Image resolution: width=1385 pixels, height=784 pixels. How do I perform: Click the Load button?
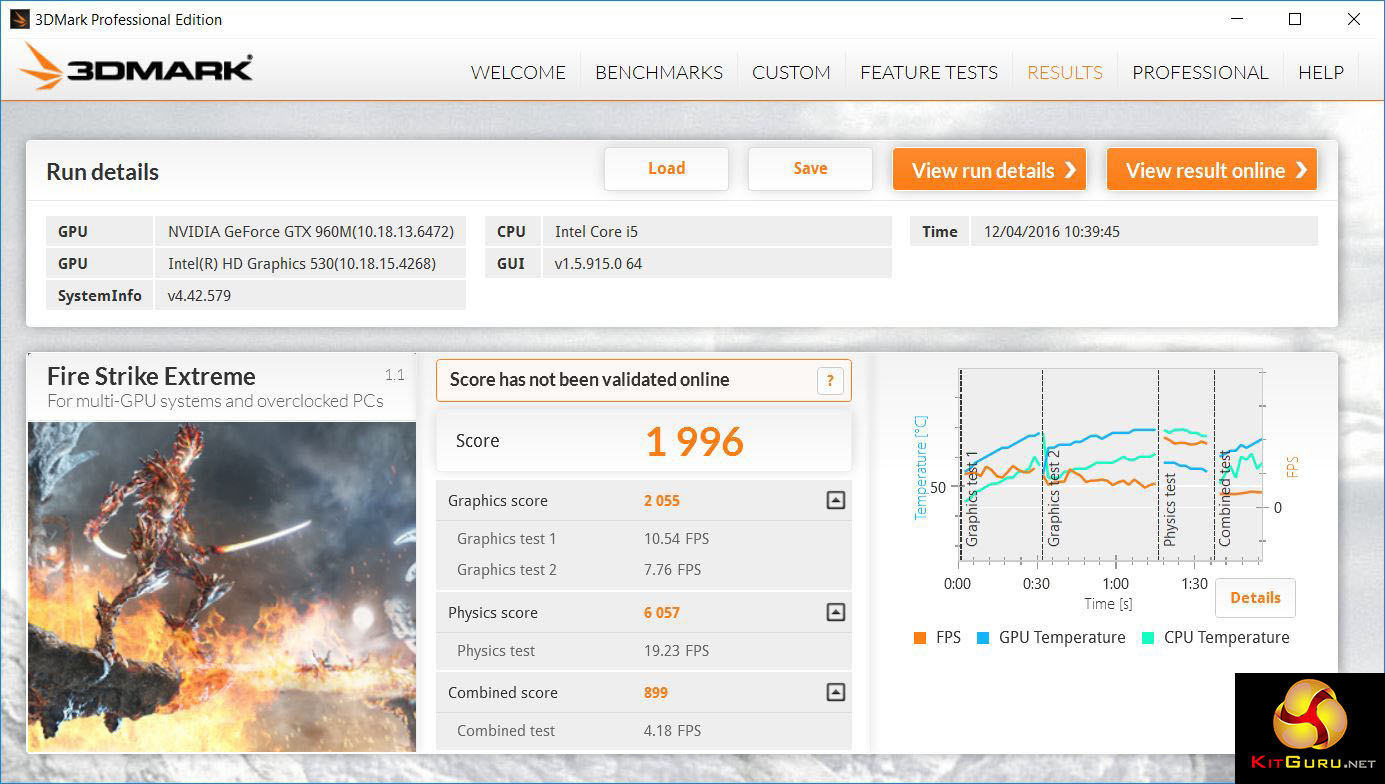click(x=666, y=169)
